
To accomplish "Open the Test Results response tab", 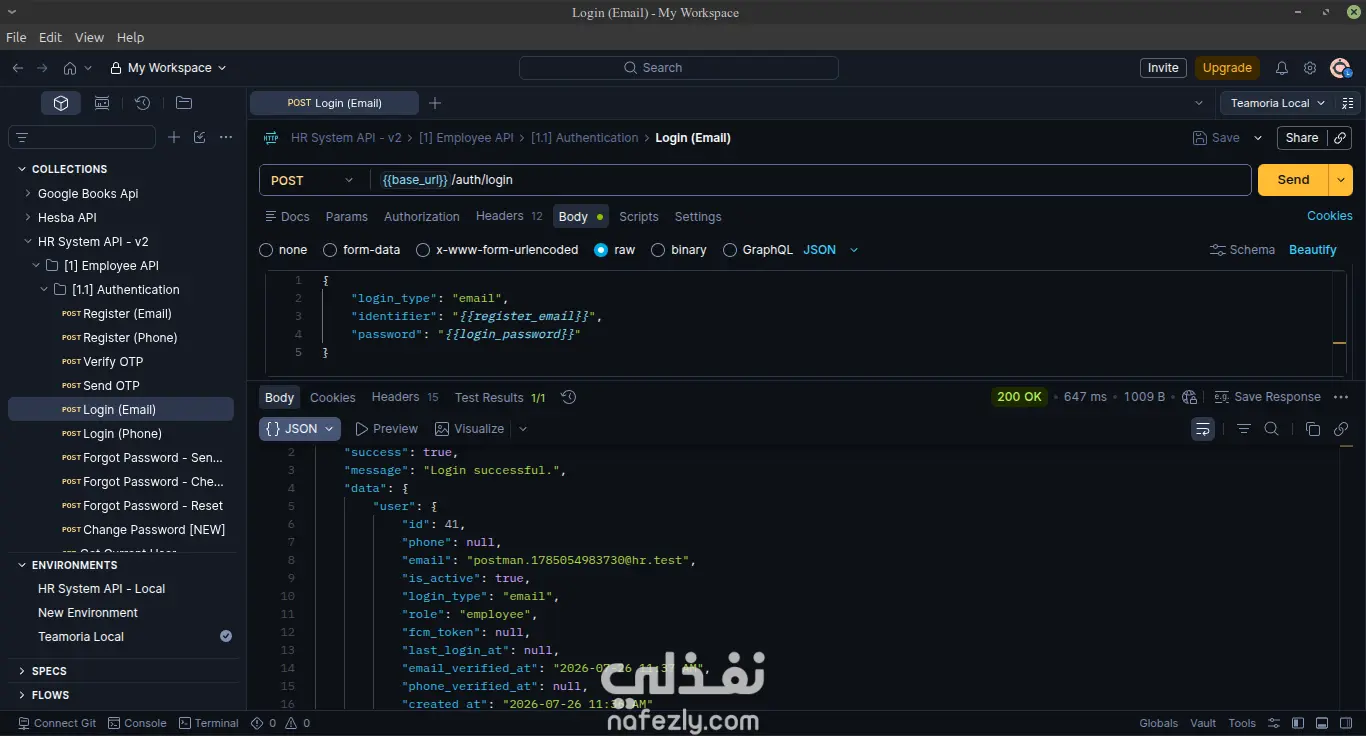I will click(x=500, y=397).
